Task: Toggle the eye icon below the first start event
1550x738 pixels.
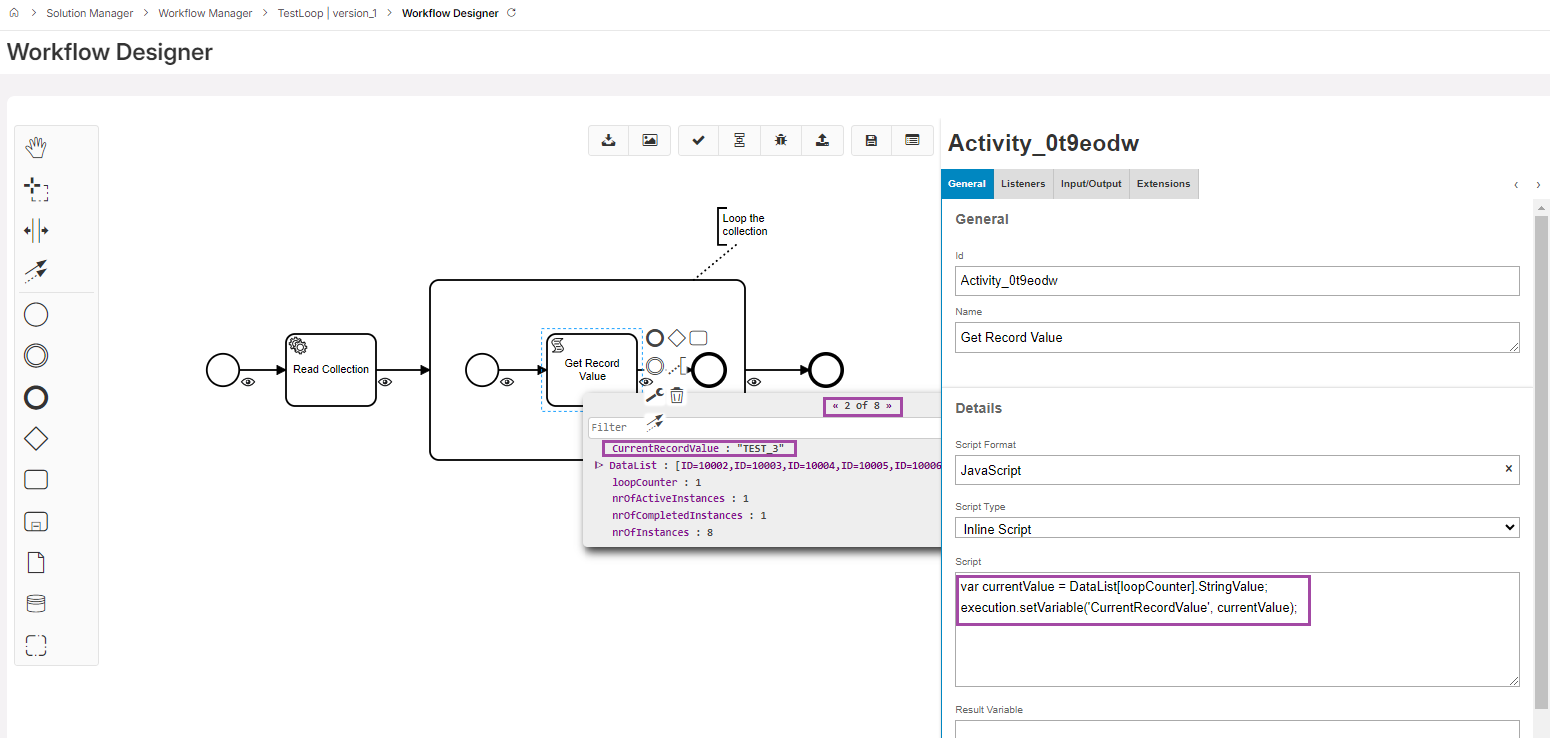Action: click(x=248, y=382)
